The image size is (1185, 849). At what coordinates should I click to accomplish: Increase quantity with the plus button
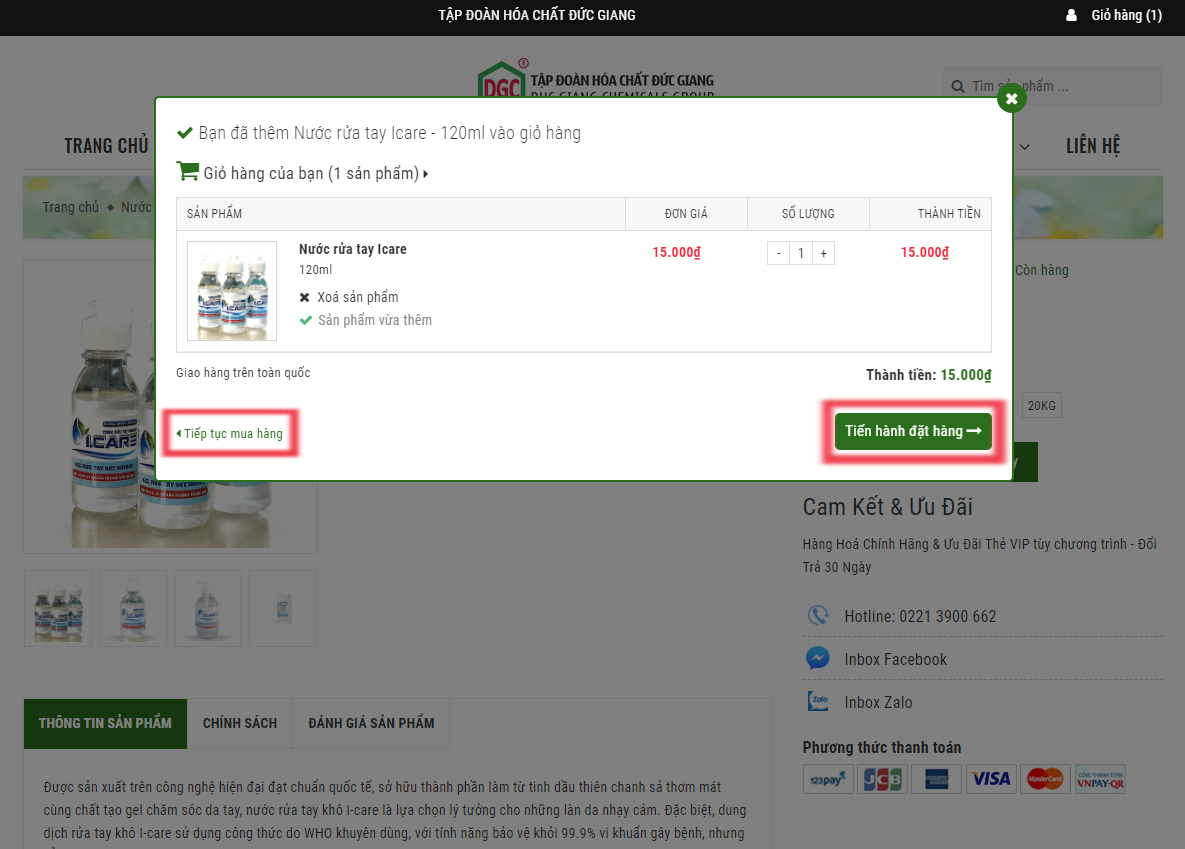pos(824,253)
